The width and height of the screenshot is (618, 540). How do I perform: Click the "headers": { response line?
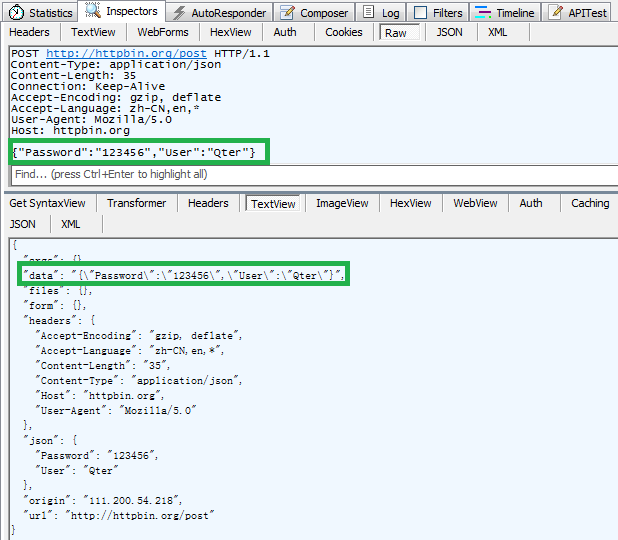(59, 320)
